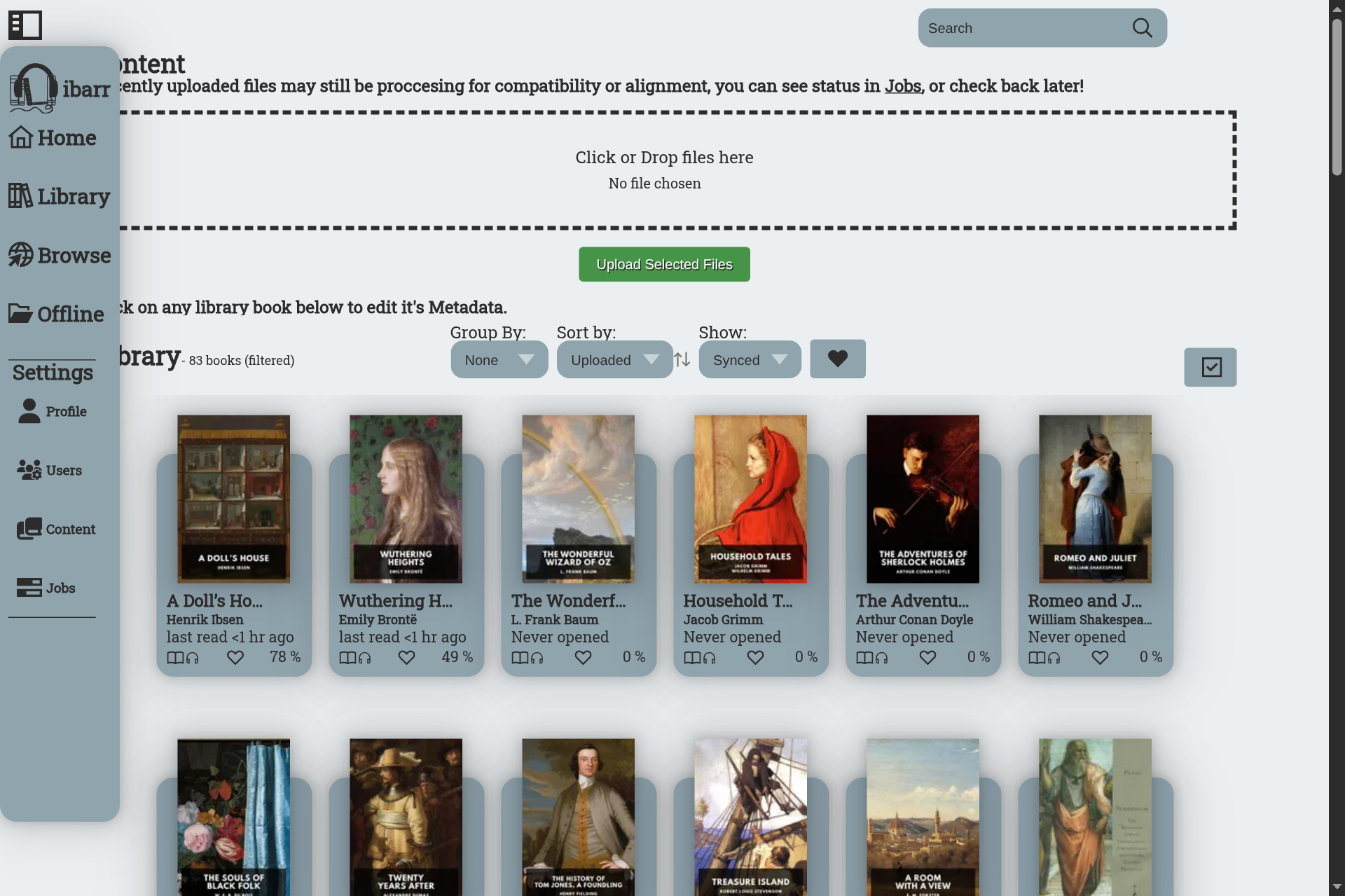Toggle favorites-only heart filter
Viewport: 1345px width, 896px height.
(x=837, y=359)
